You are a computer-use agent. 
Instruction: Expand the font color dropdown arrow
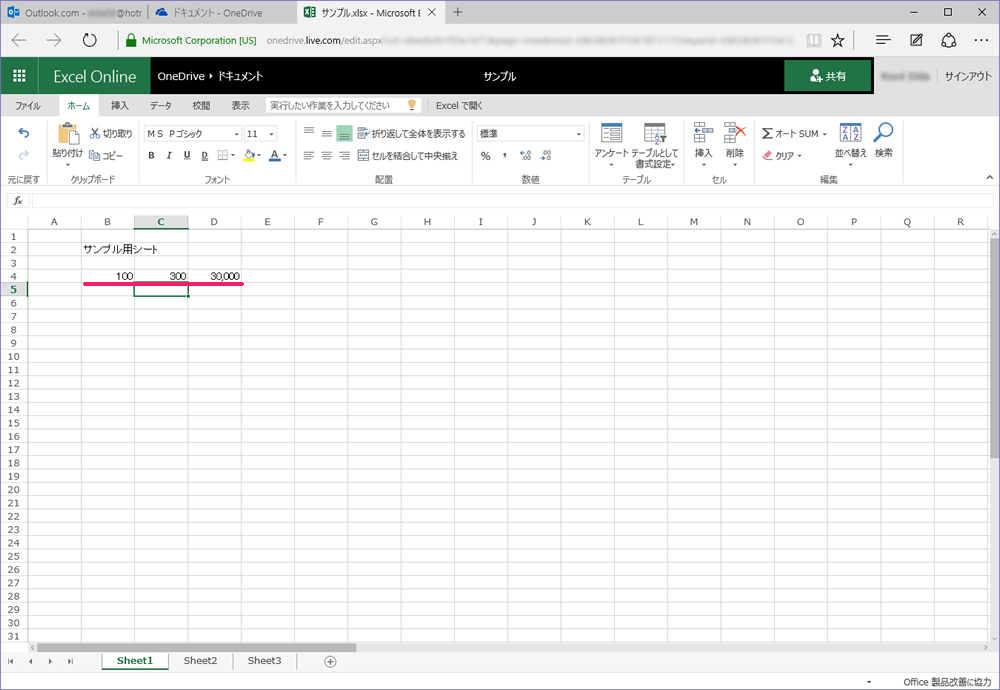(285, 155)
